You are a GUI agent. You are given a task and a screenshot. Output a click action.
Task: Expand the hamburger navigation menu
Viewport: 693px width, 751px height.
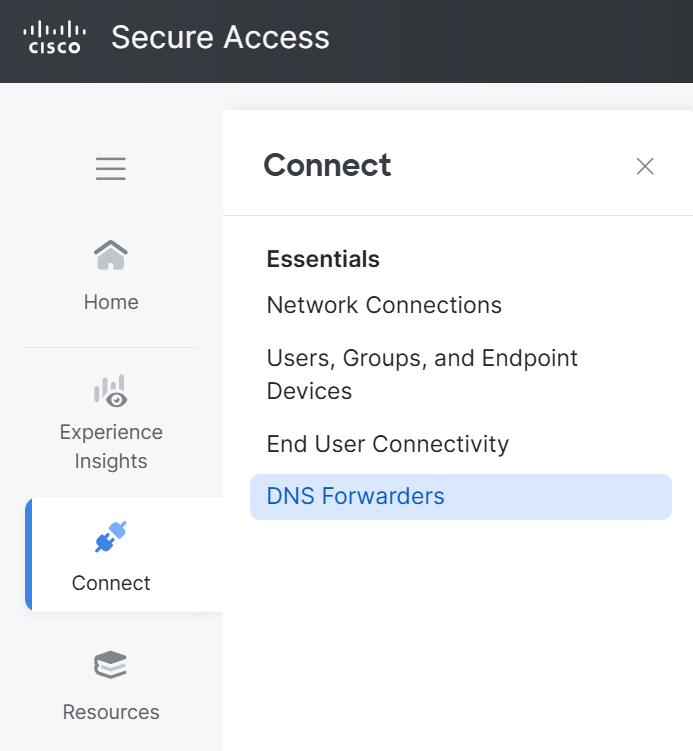111,169
